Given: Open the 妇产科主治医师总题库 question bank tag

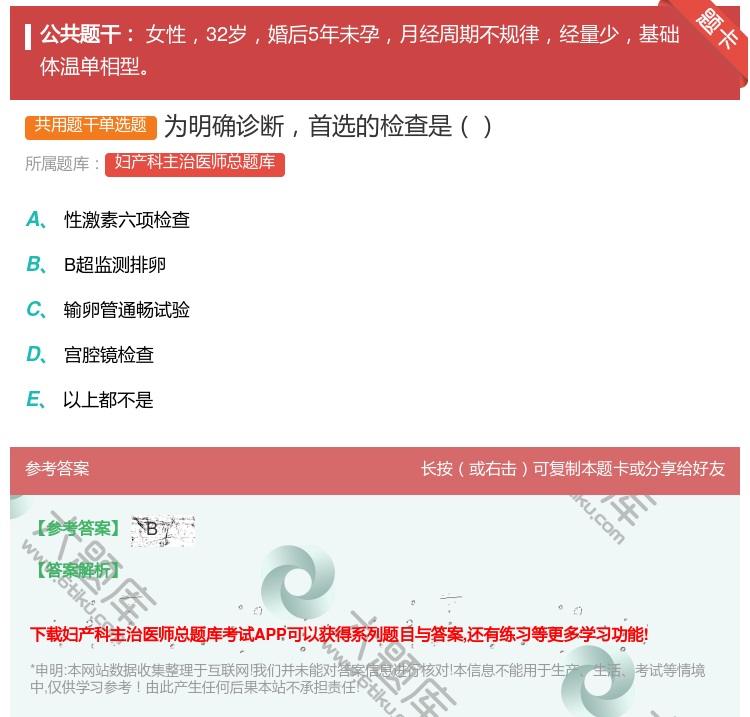Looking at the screenshot, I should point(194,163).
